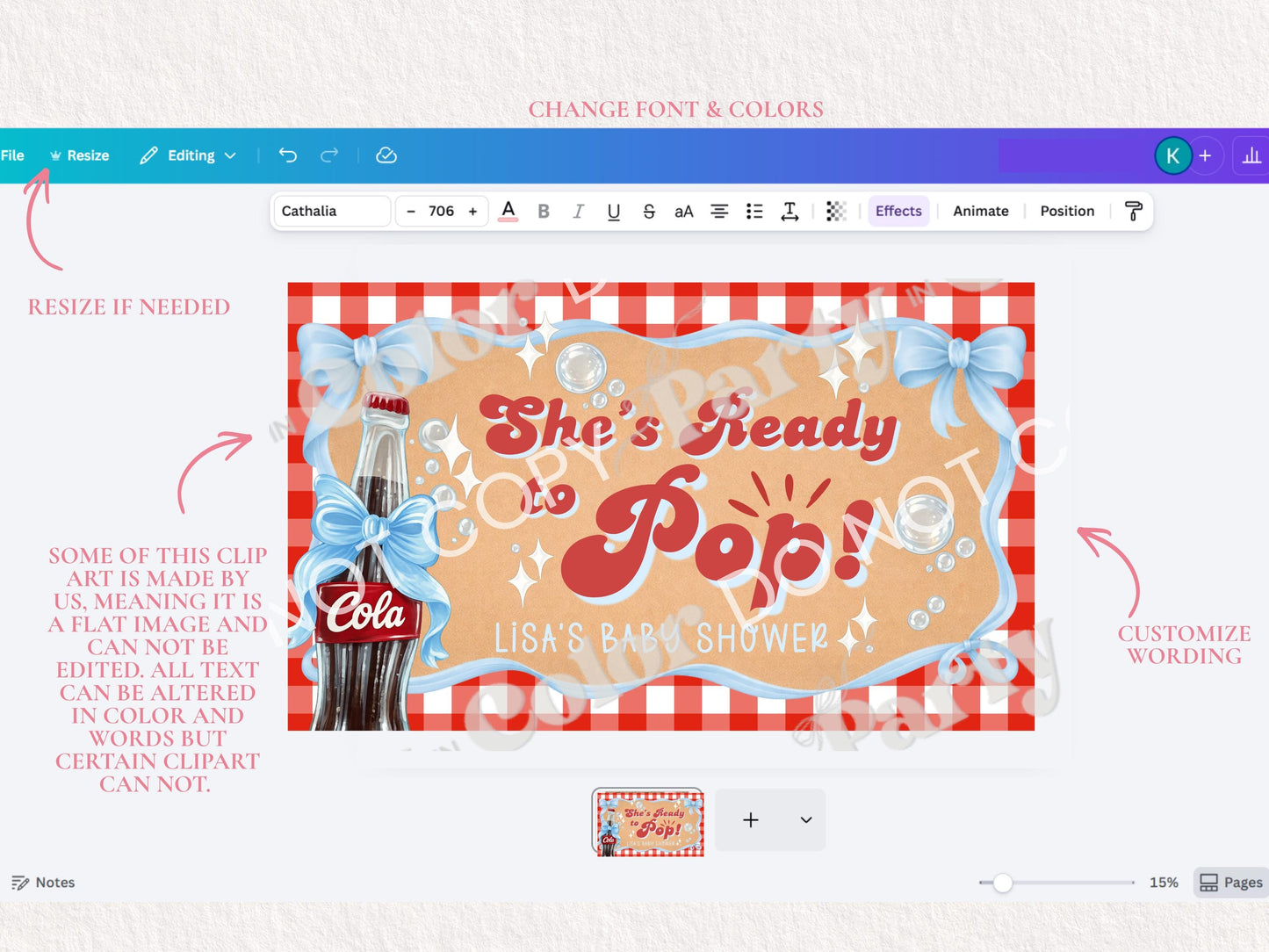
Task: Click the K user avatar
Action: point(1172,155)
